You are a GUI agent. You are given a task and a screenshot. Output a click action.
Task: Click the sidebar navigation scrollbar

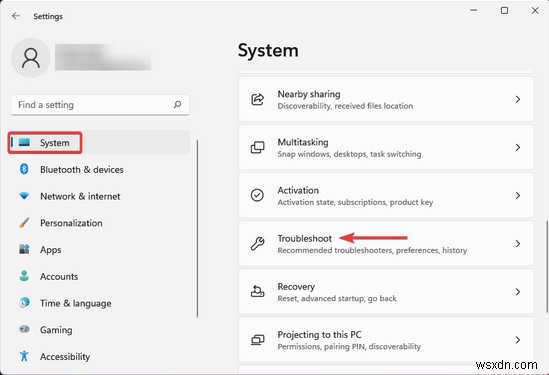coord(197,228)
